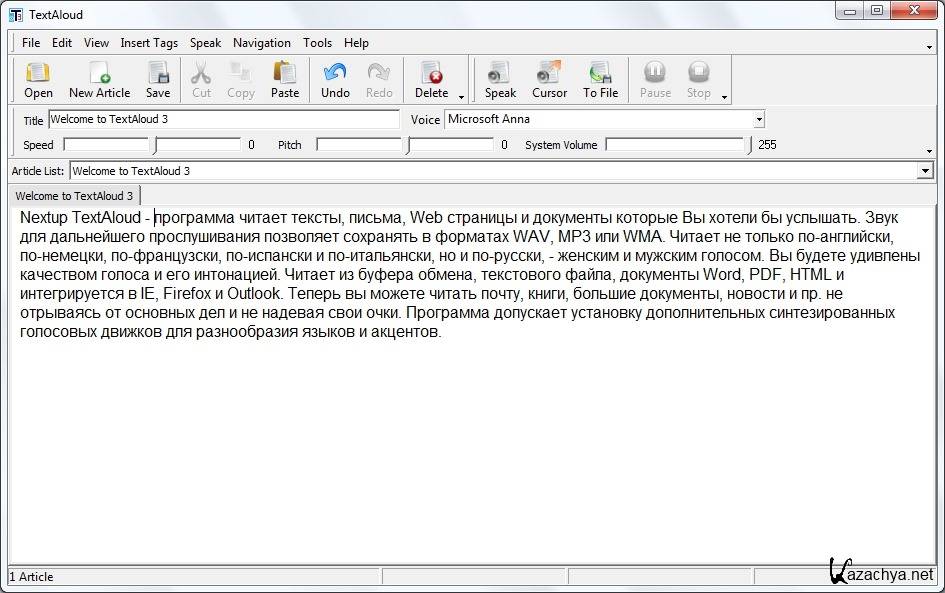Select the Welcome to TextAloud 3 tab
The image size is (945, 593).
coord(74,196)
